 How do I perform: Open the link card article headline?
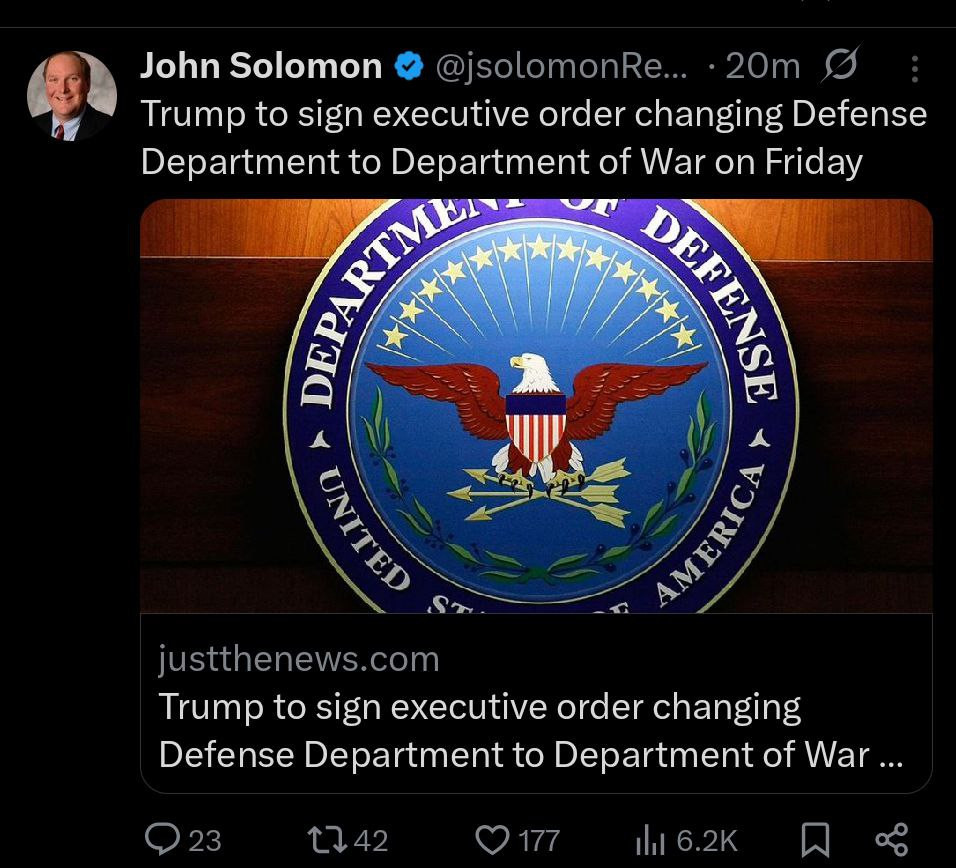(530, 731)
